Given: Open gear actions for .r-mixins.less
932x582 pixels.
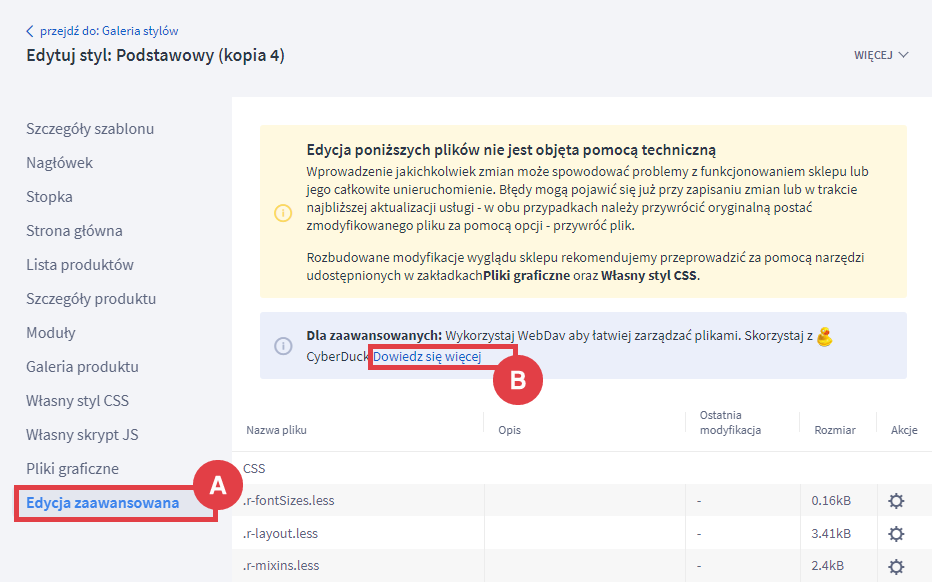Looking at the screenshot, I should [896, 566].
